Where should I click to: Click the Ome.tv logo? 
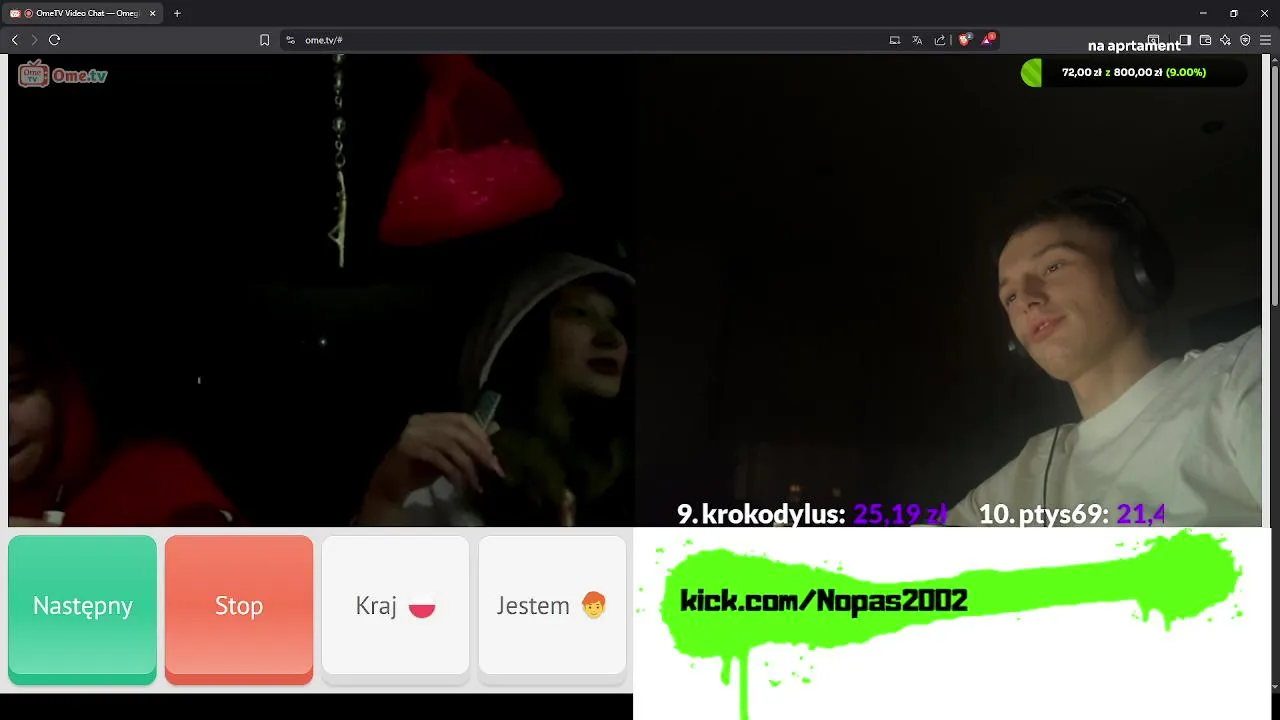click(62, 74)
